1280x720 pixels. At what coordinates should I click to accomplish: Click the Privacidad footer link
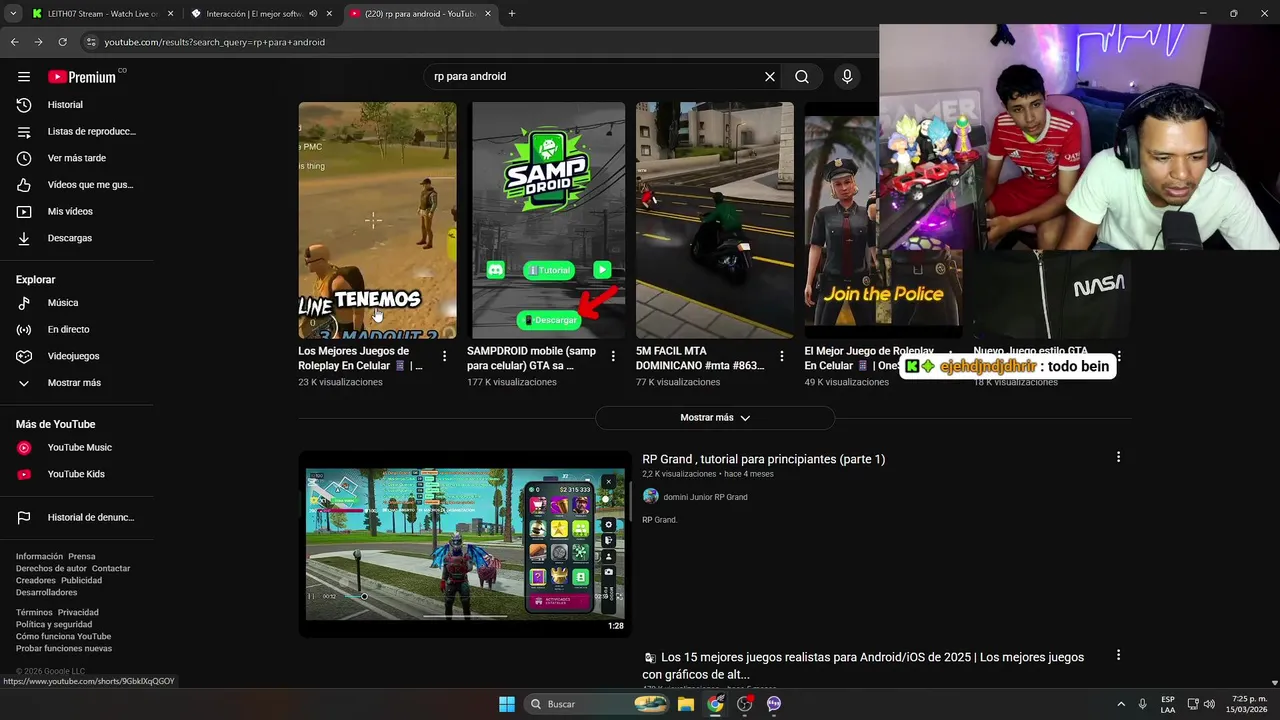click(78, 612)
